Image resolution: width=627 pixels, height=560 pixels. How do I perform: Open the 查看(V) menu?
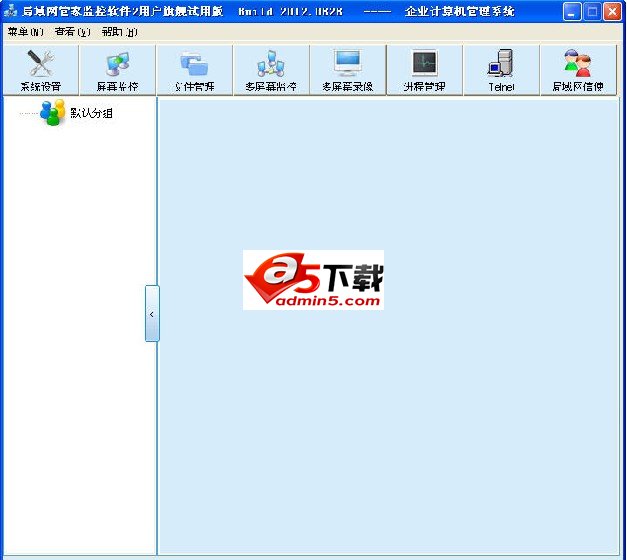72,32
